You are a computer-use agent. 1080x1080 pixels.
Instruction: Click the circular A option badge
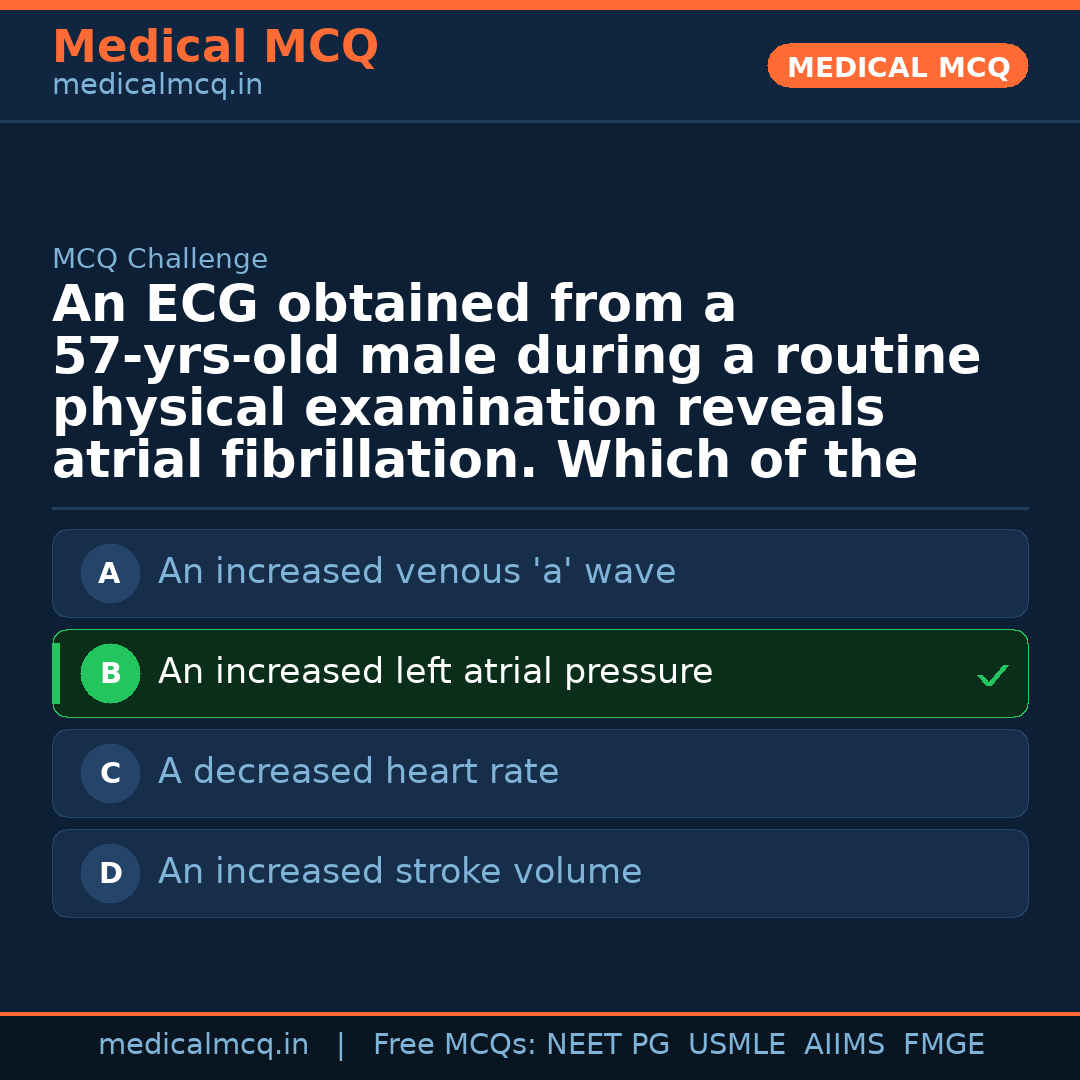[x=110, y=574]
